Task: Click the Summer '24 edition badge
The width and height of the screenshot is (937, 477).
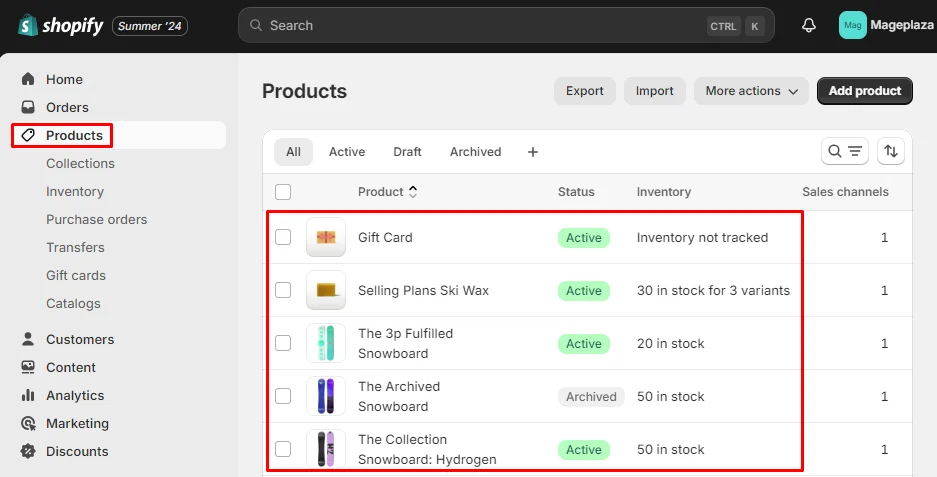Action: coord(149,26)
